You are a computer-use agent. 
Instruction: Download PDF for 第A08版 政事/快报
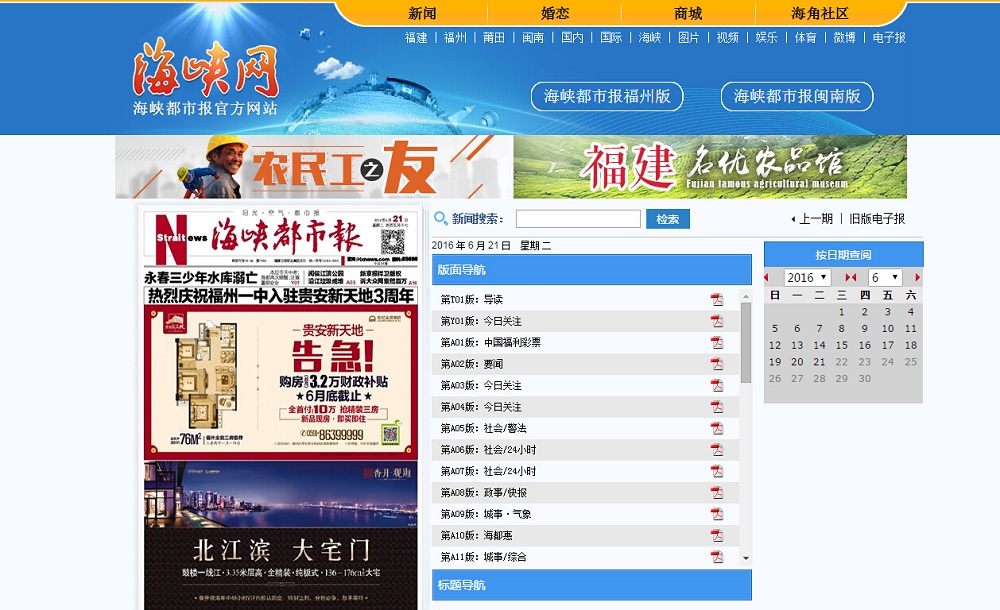coord(717,493)
